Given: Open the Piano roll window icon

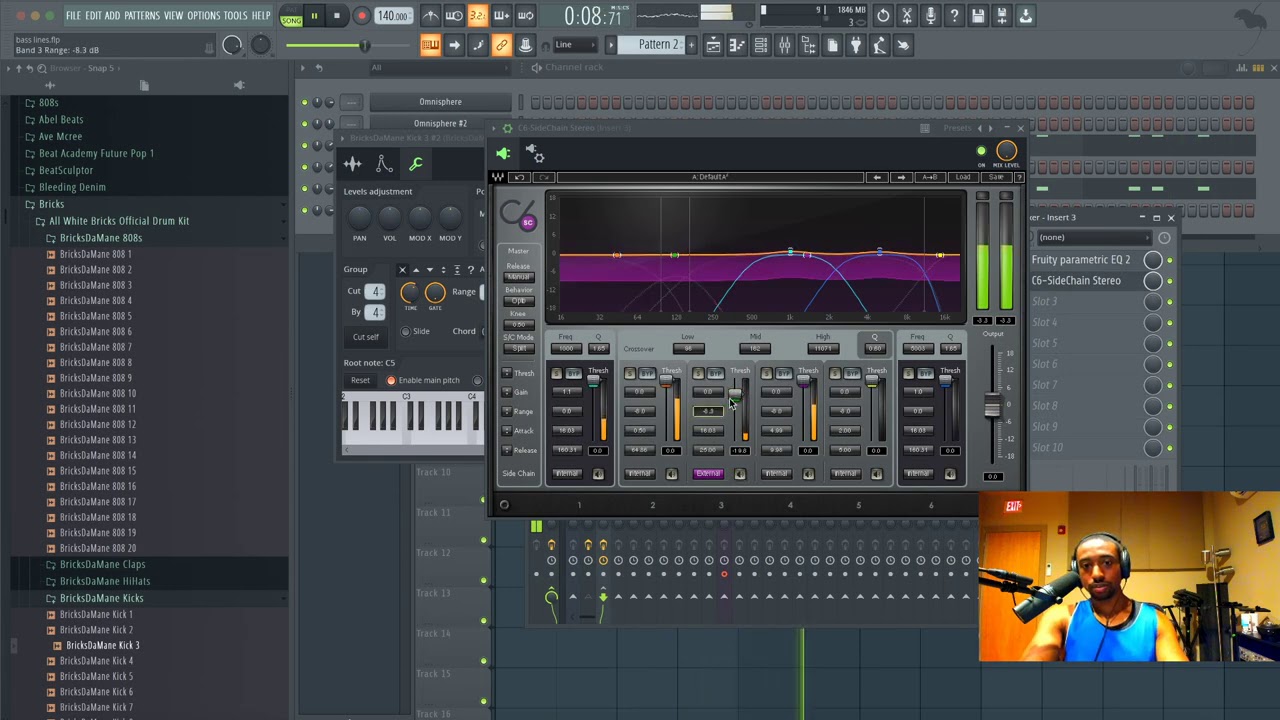Looking at the screenshot, I should coord(737,45).
